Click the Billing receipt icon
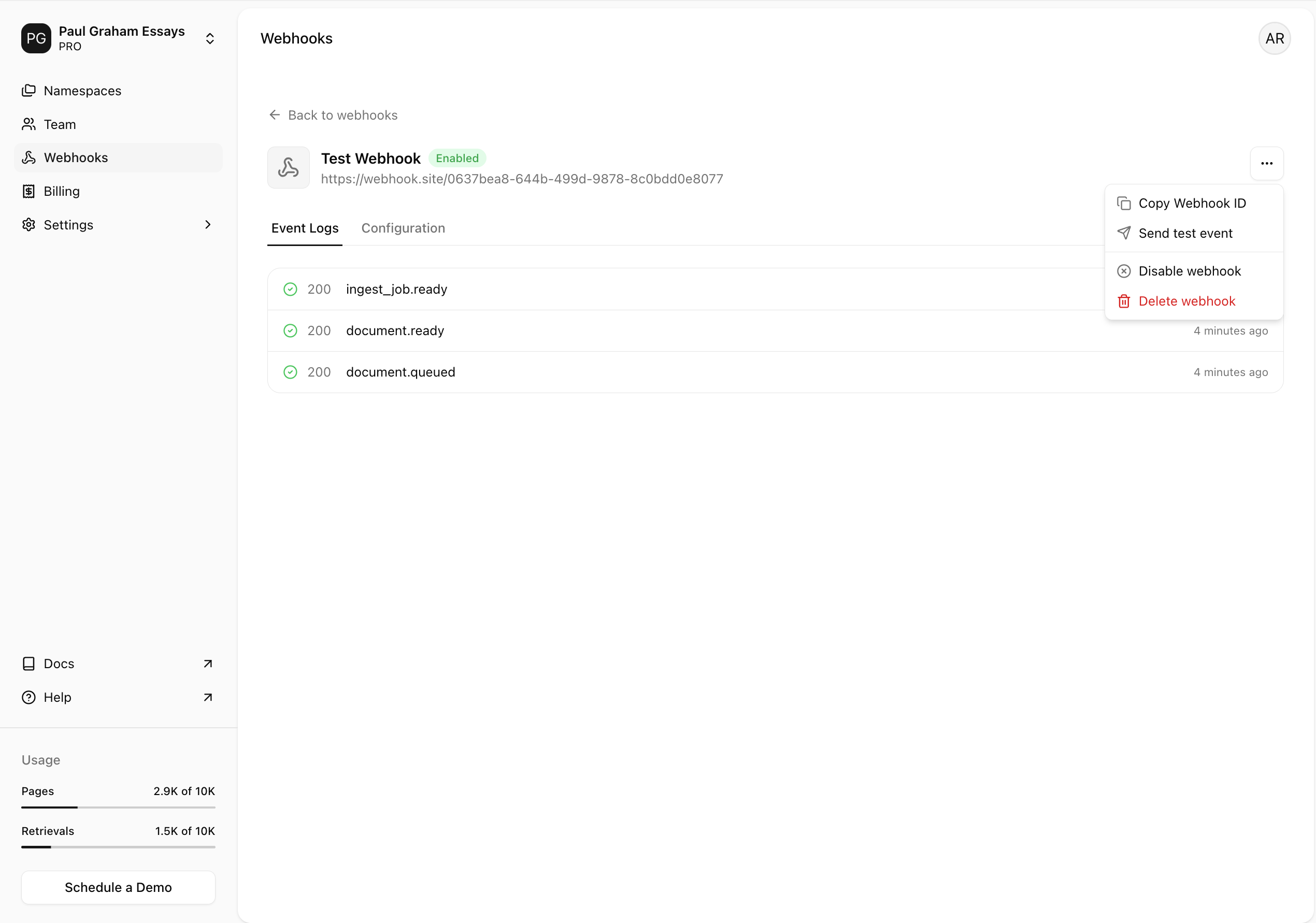Image resolution: width=1316 pixels, height=923 pixels. (x=28, y=191)
